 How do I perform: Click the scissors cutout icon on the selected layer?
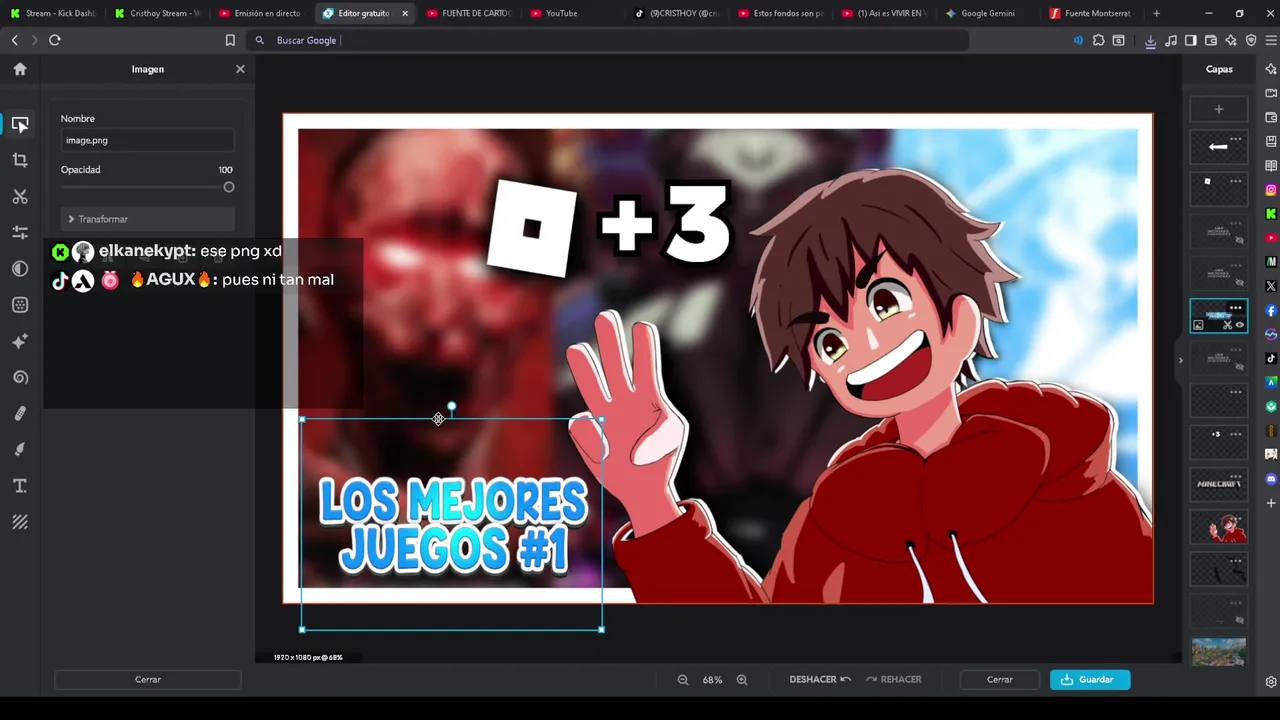(x=1227, y=325)
